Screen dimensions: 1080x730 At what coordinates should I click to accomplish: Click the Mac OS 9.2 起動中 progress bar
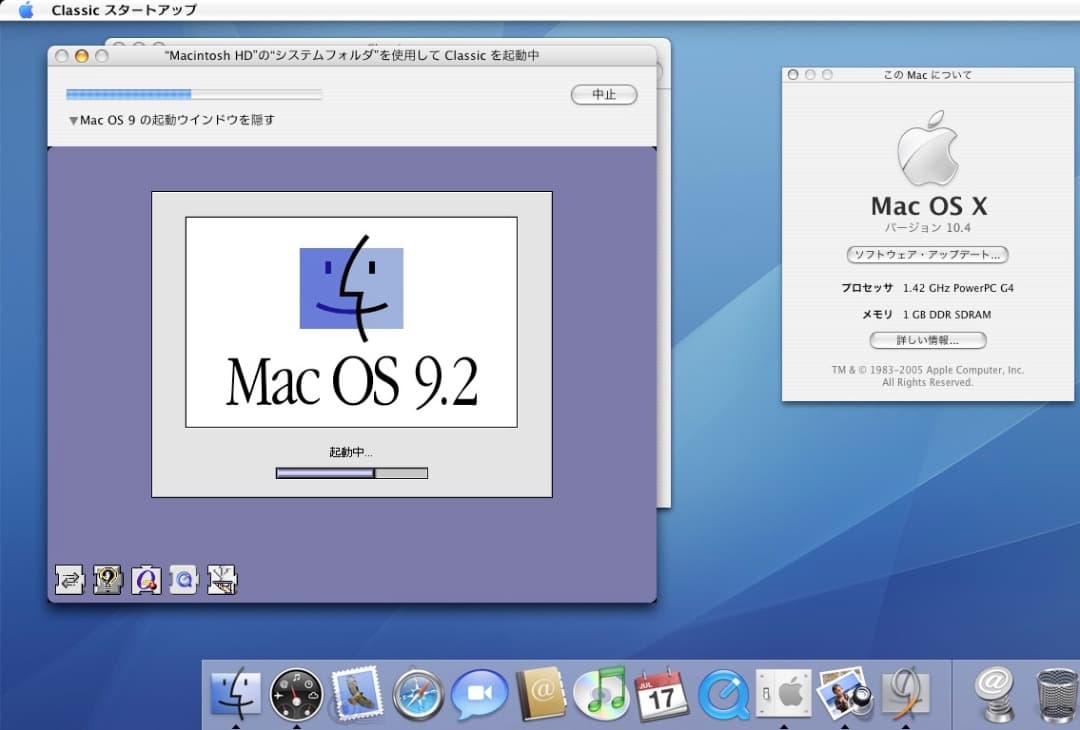point(351,473)
